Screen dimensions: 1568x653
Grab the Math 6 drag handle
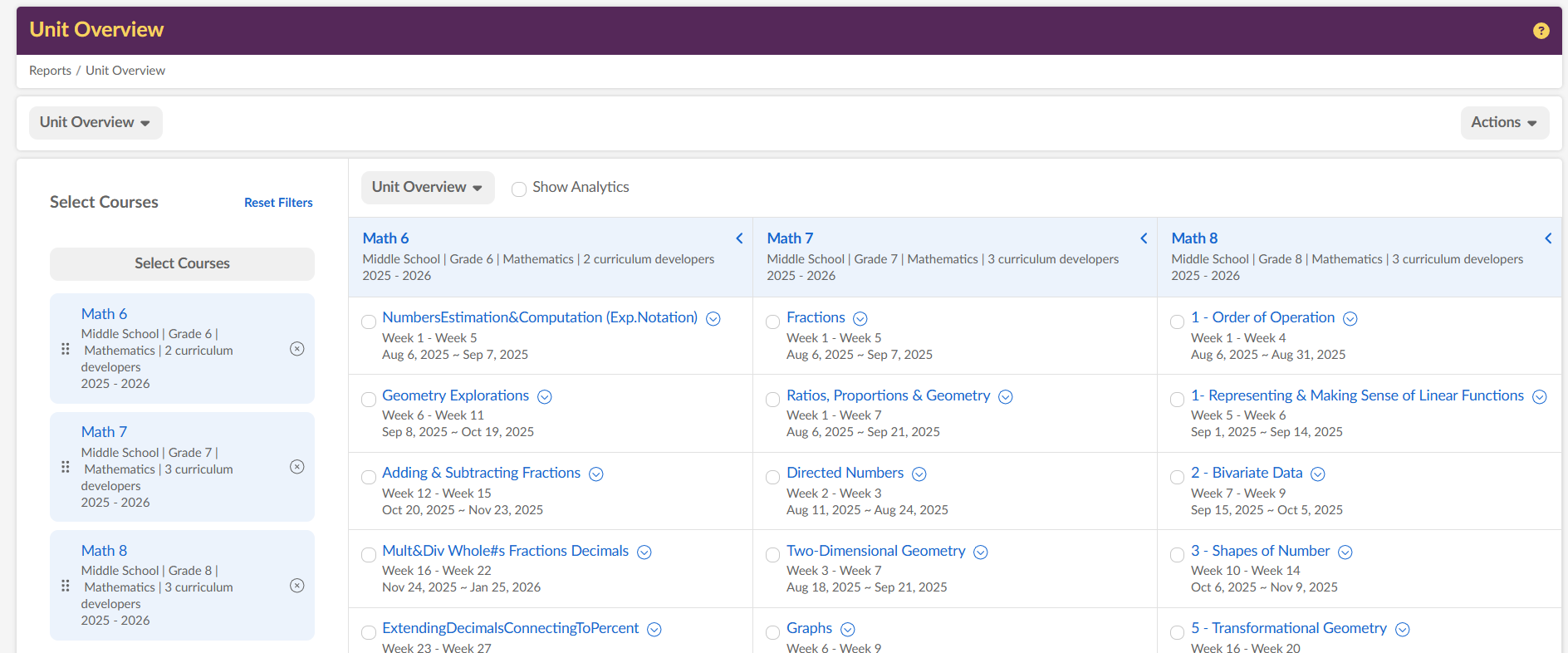(x=66, y=349)
